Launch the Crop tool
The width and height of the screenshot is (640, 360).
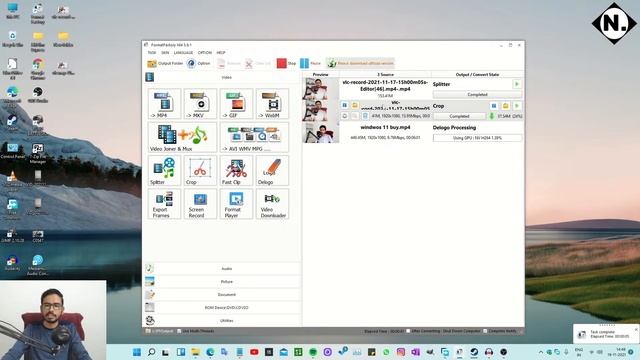coord(200,171)
